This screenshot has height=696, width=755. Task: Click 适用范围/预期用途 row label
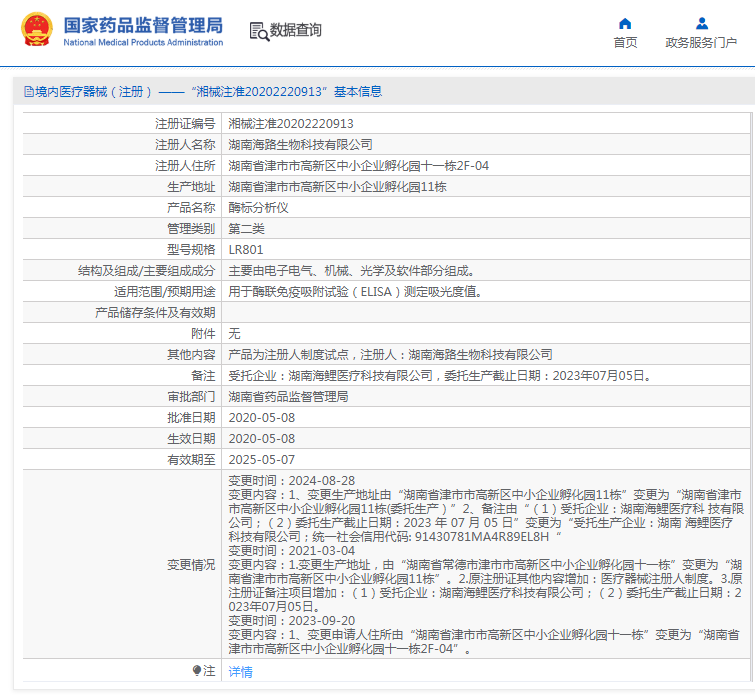[165, 292]
